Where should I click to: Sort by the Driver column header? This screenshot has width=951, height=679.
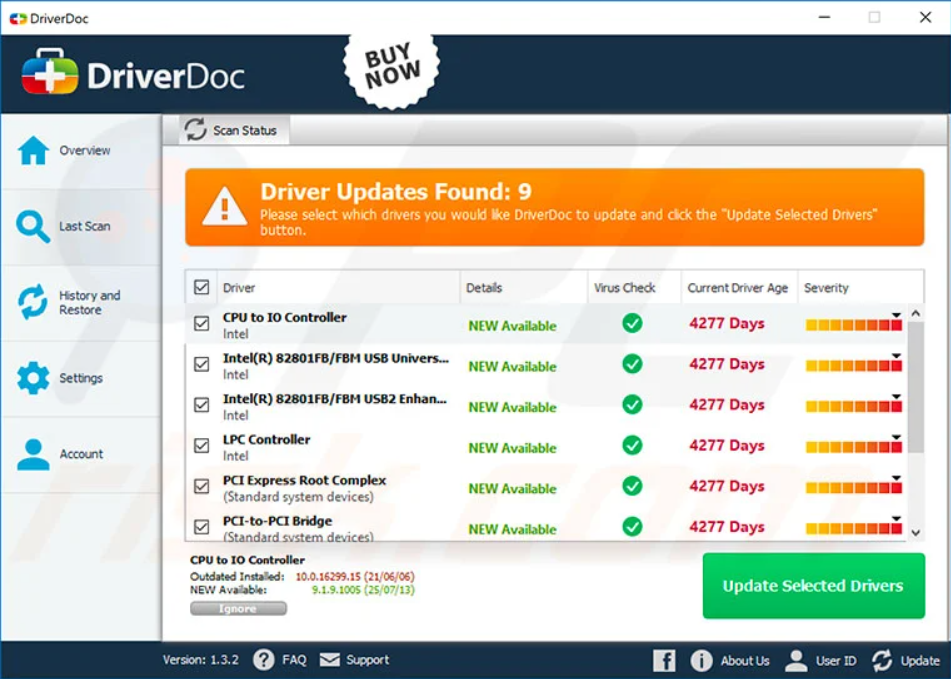tap(338, 287)
